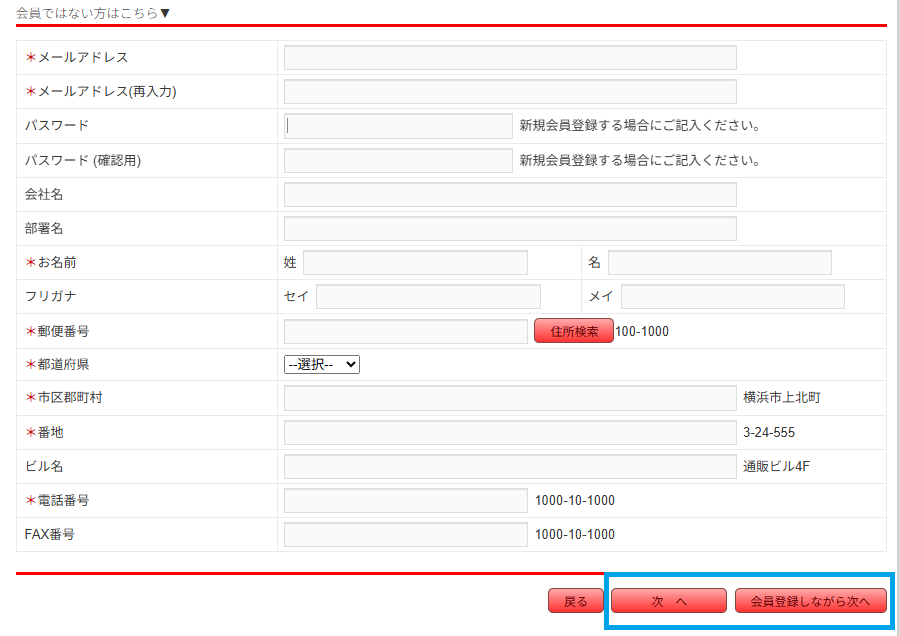Click the 1000-10-1000 hint beside 電話番号

pyautogui.click(x=575, y=501)
